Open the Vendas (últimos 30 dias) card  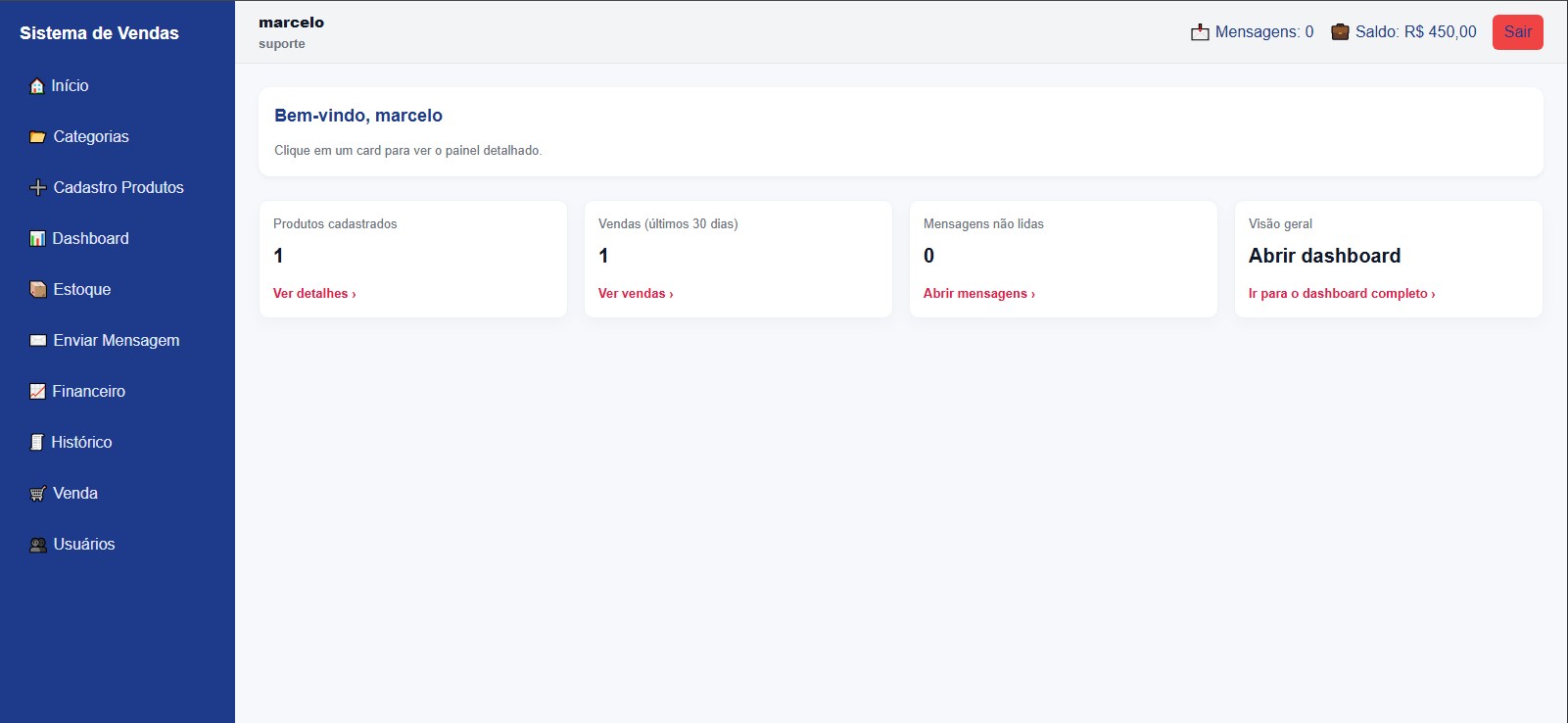738,259
